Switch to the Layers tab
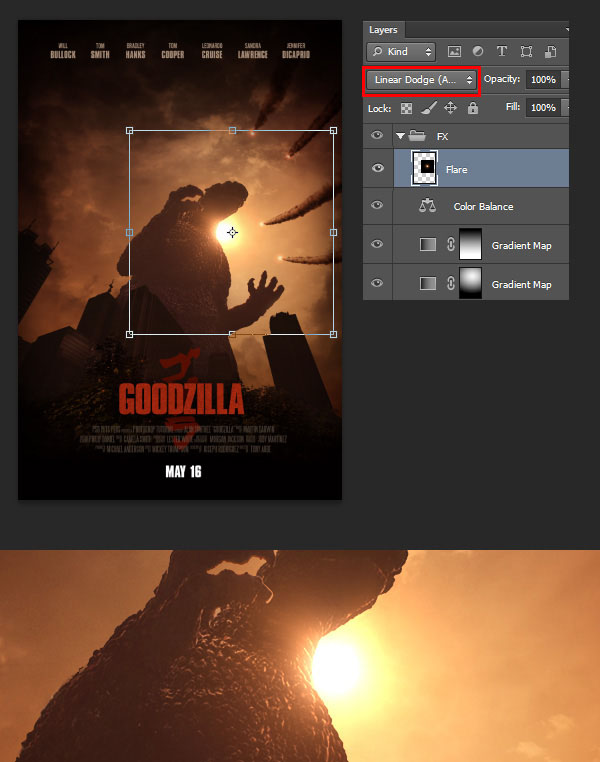This screenshot has height=762, width=600. tap(383, 30)
